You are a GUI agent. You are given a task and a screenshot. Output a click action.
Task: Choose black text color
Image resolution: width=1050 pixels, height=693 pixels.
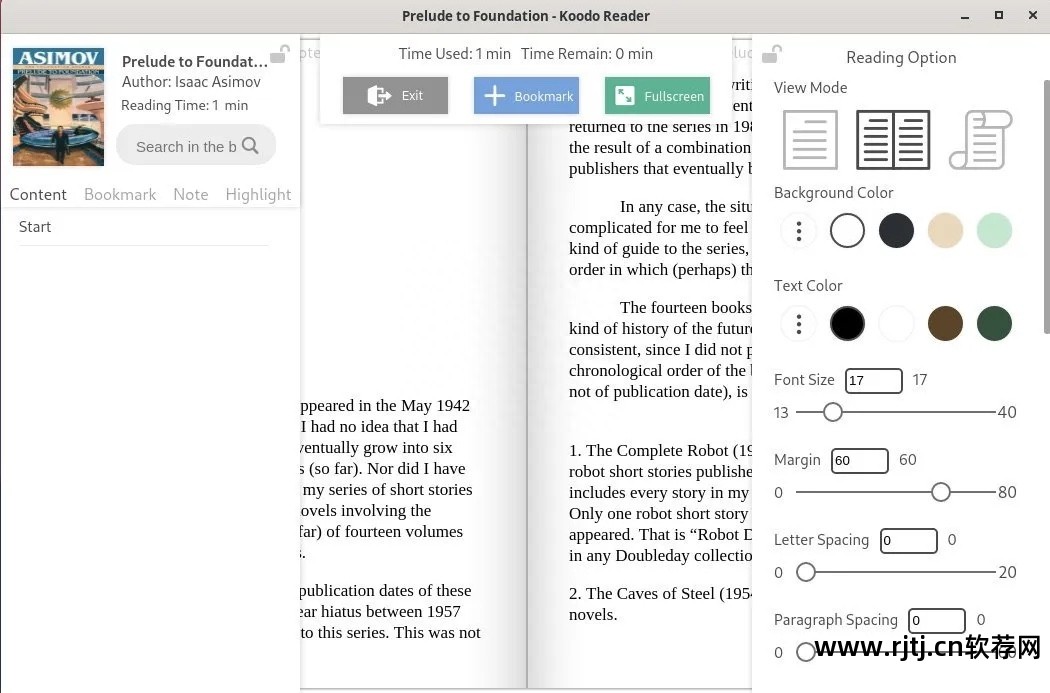point(847,324)
